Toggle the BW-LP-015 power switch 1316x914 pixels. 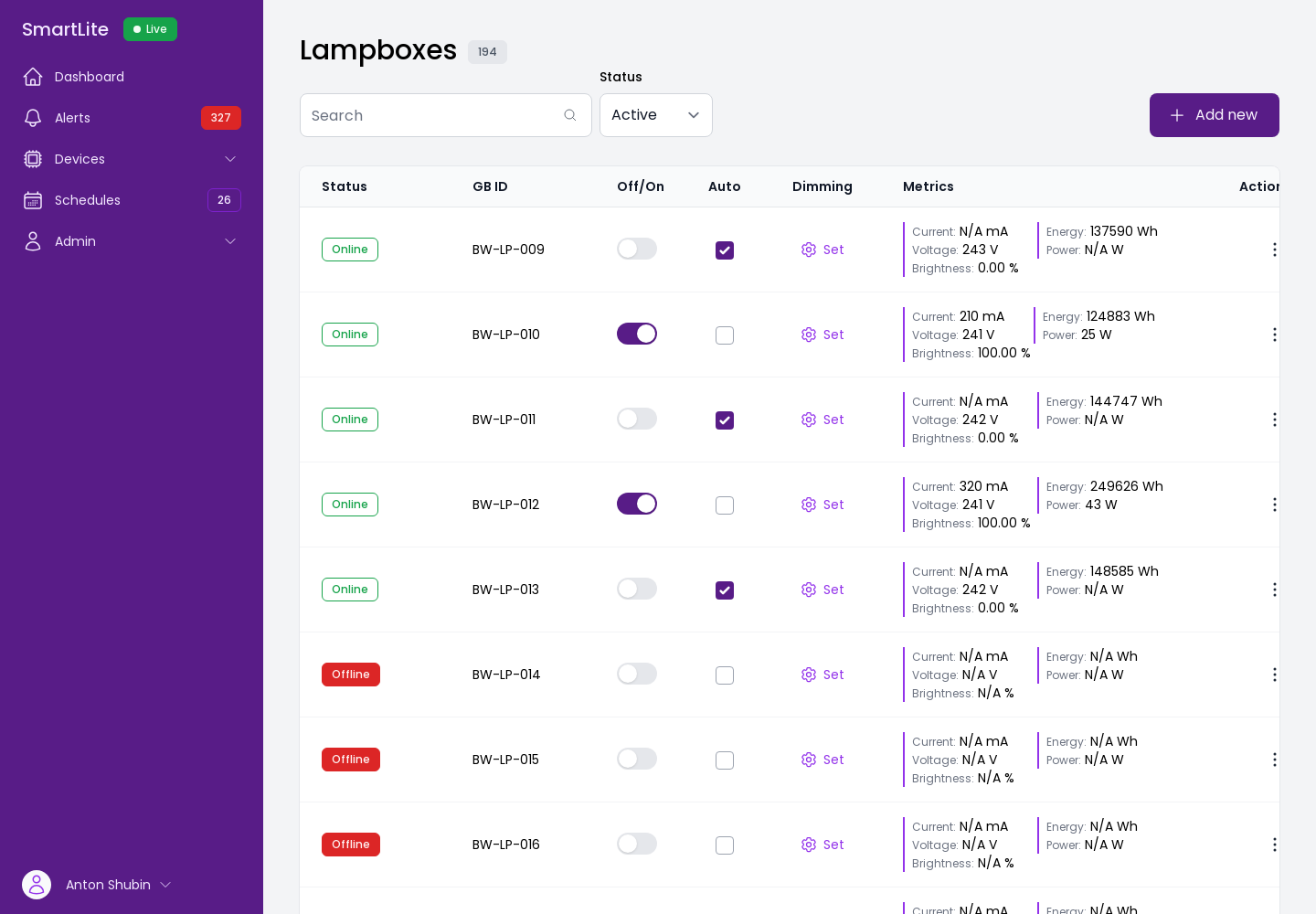tap(637, 759)
